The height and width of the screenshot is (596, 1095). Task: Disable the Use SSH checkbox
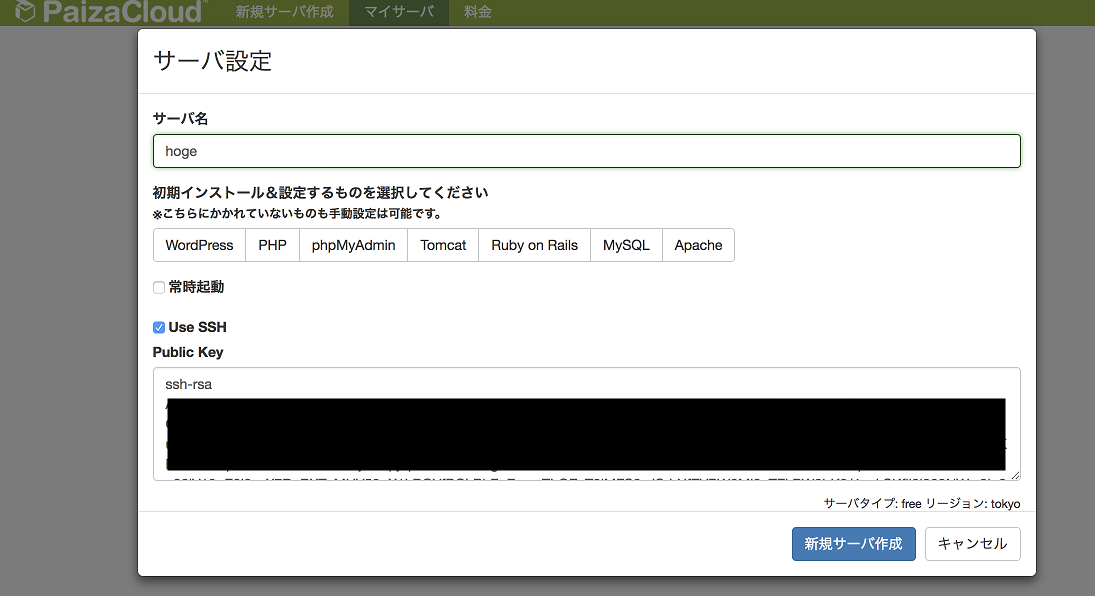click(158, 326)
